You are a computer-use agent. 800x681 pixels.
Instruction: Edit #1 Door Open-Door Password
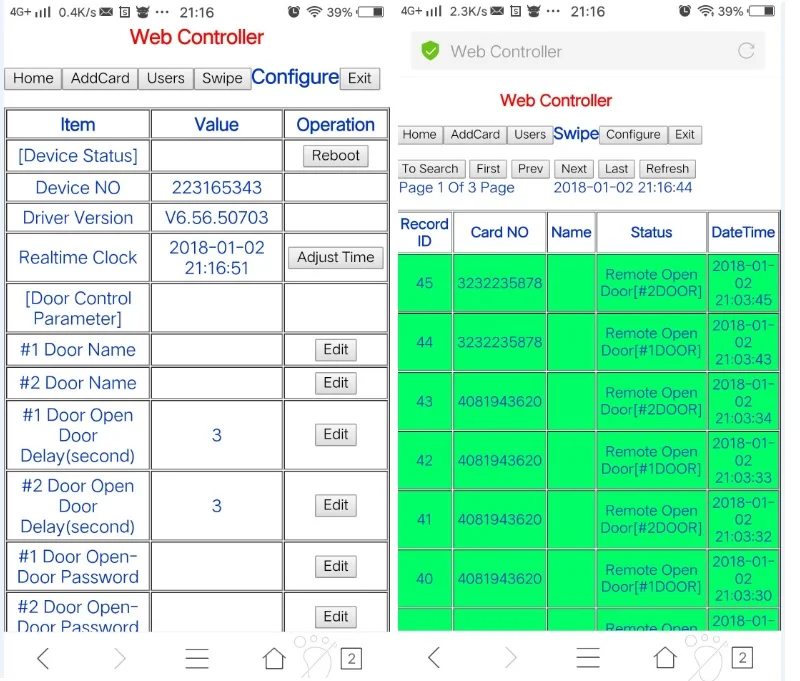click(336, 566)
